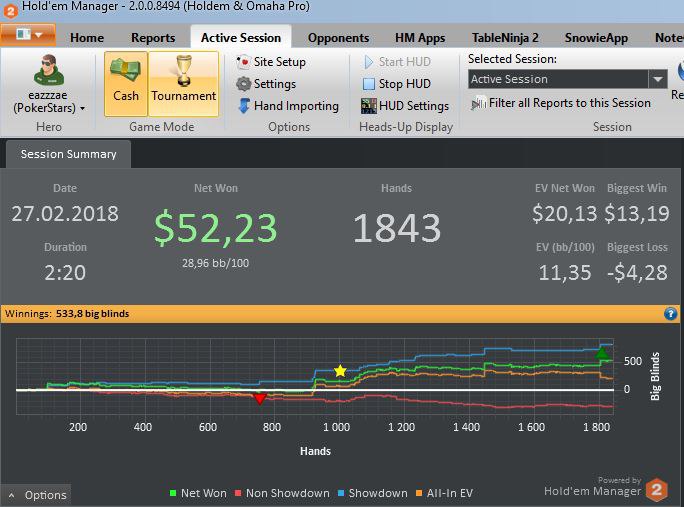The width and height of the screenshot is (684, 507).
Task: Open Site Setup options
Action: [x=271, y=62]
